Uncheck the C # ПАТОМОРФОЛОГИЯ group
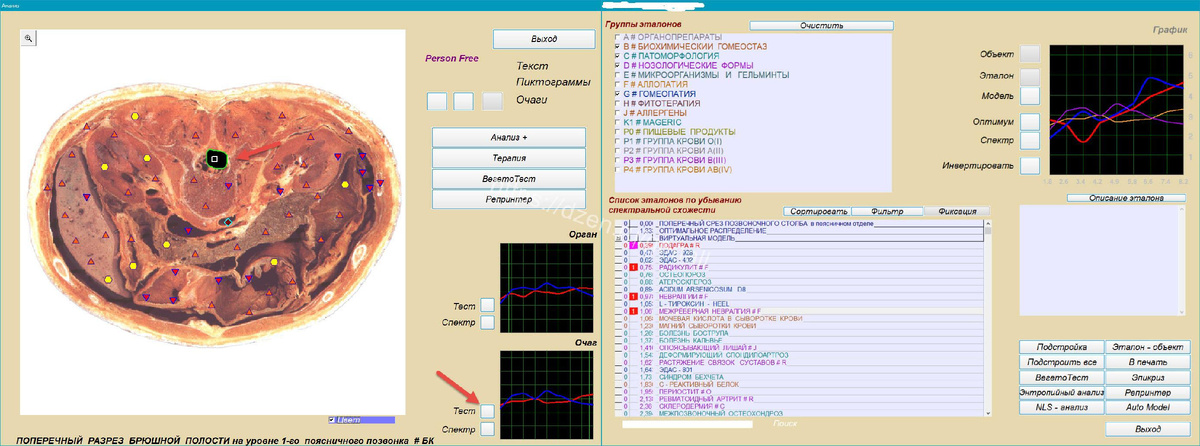Image resolution: width=1200 pixels, height=446 pixels. coord(617,56)
